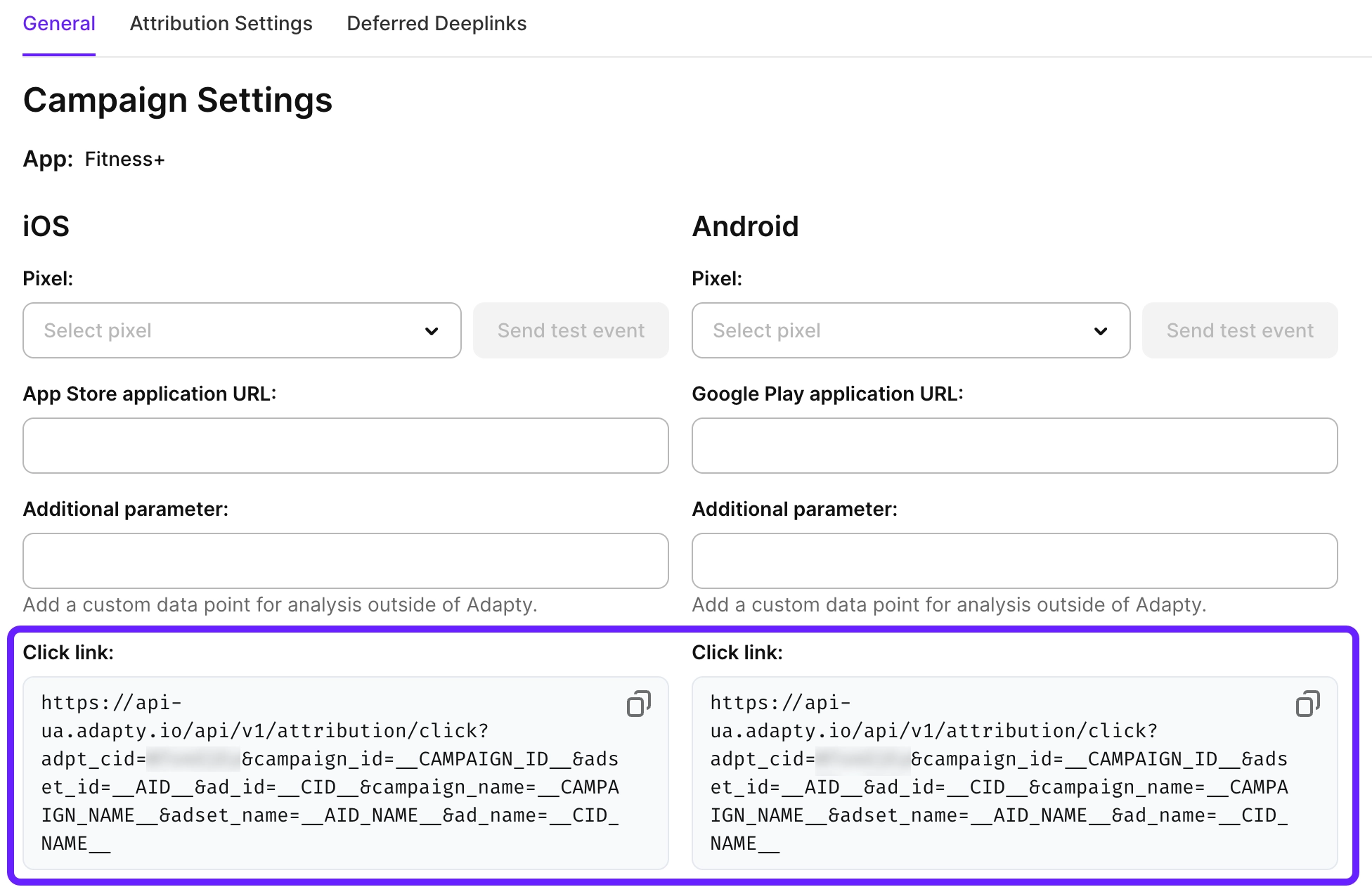The height and width of the screenshot is (887, 1372).
Task: Click the Android pixel dropdown chevron arrow
Action: (1101, 331)
